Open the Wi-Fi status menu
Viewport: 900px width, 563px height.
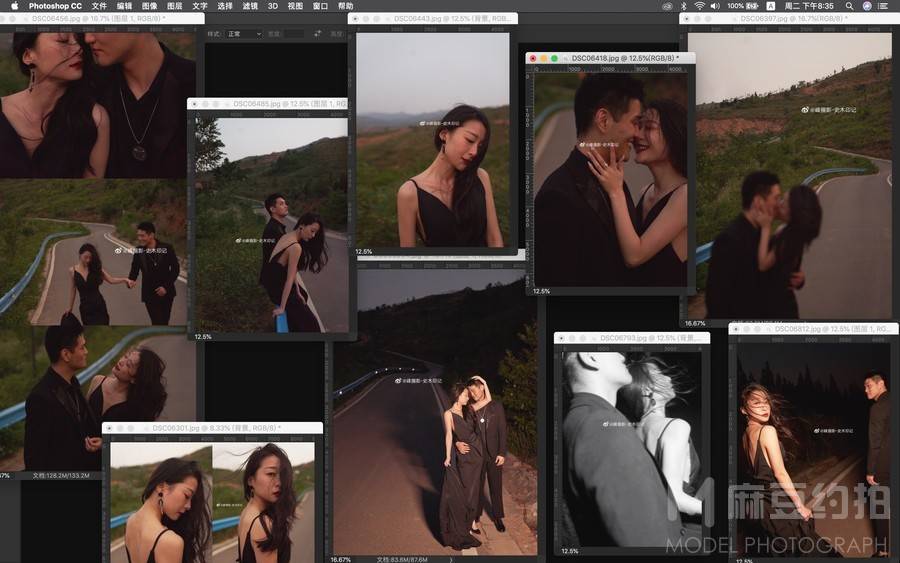pos(699,6)
